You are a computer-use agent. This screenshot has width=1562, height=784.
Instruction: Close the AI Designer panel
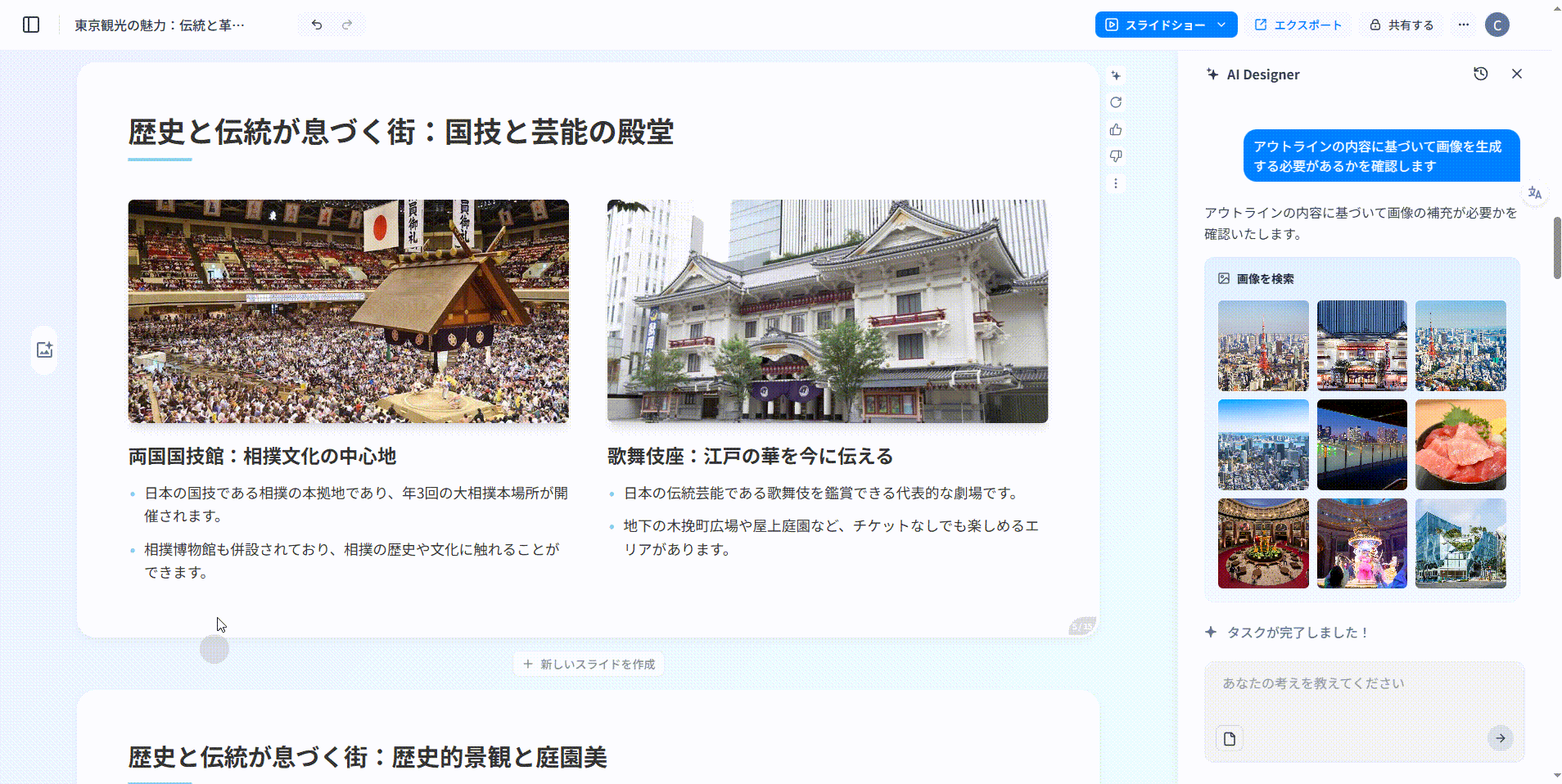1517,74
